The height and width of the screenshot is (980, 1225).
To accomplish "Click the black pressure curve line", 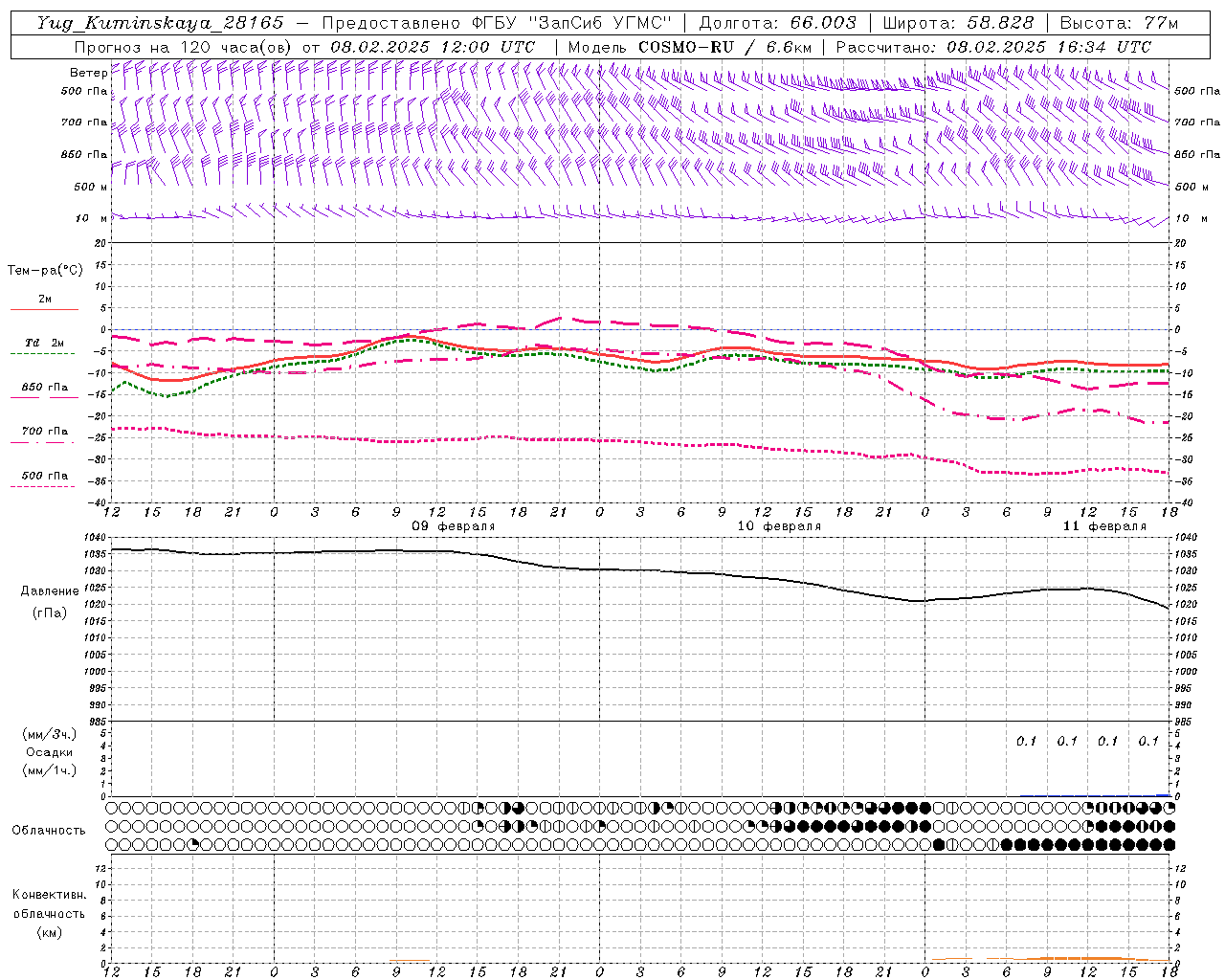I will click(x=639, y=572).
